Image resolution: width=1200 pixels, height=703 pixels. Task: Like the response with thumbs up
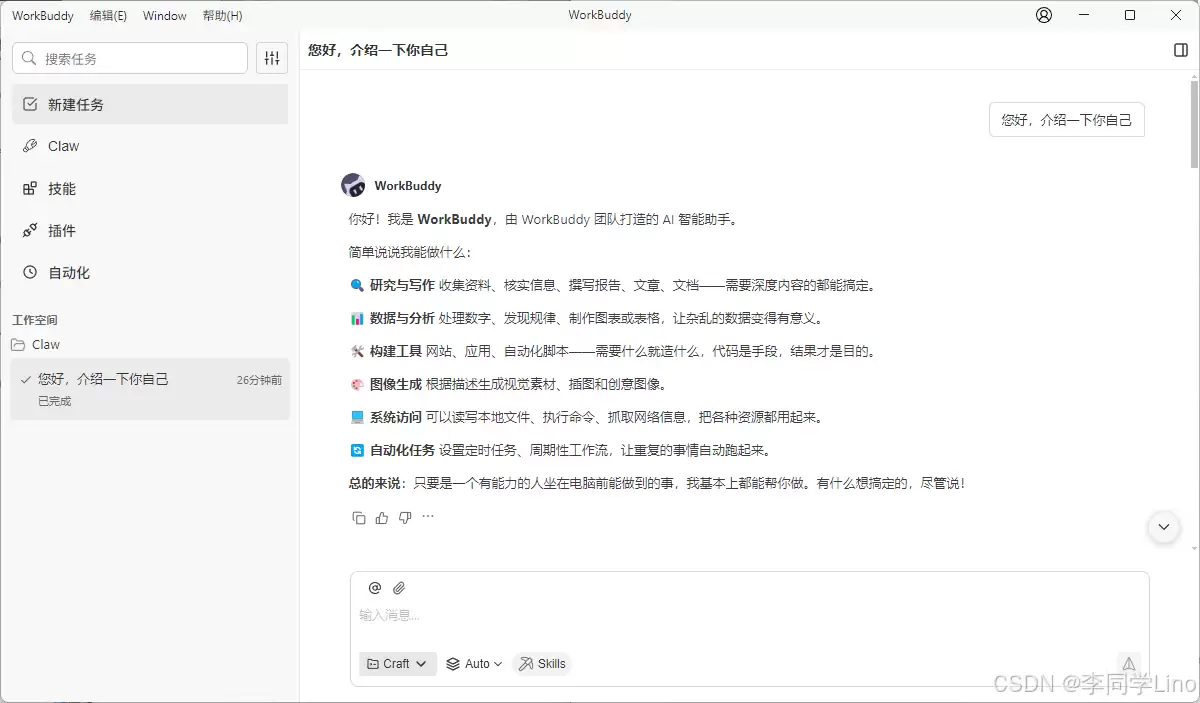382,518
